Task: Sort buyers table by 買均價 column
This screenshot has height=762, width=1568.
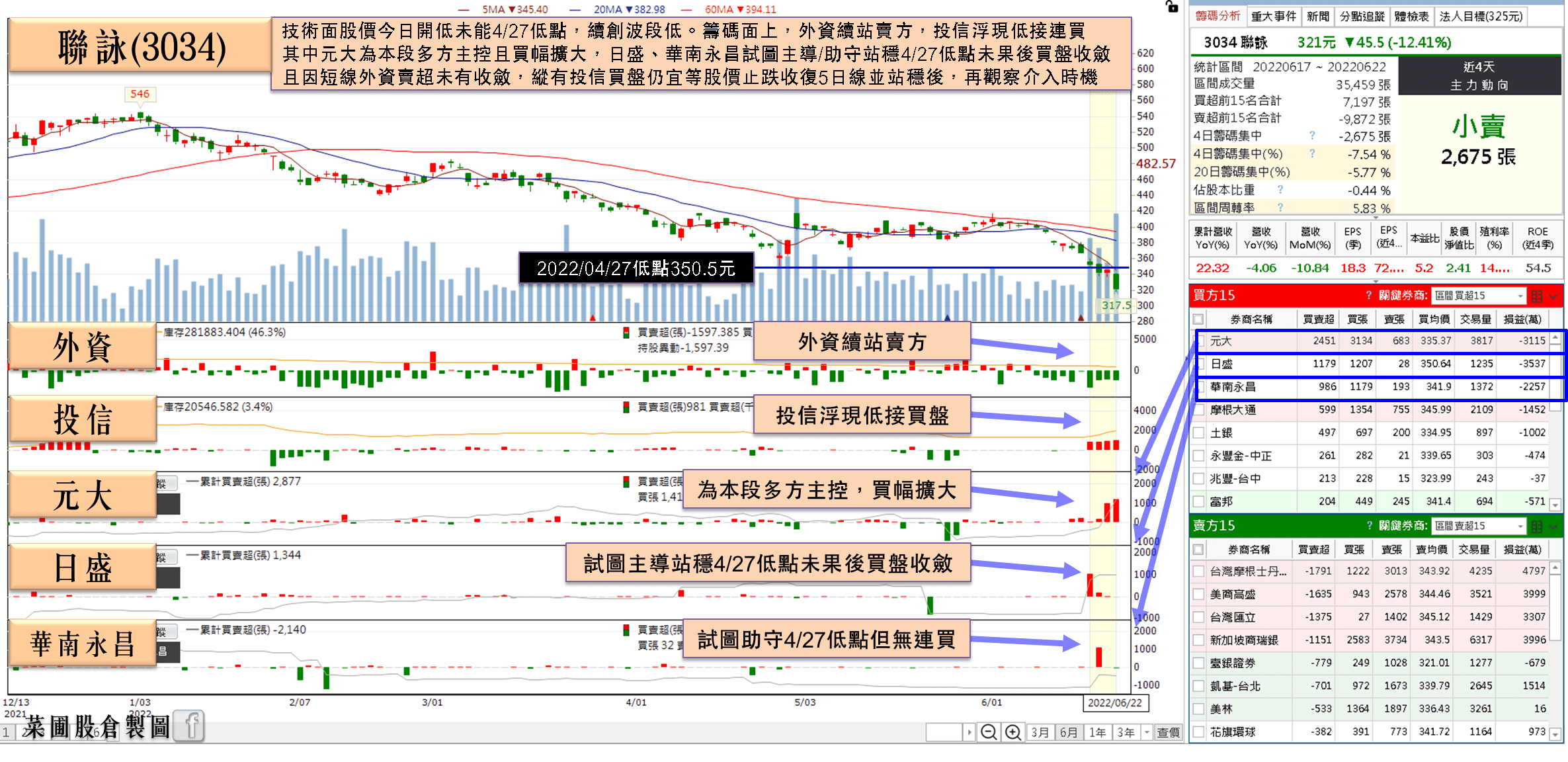Action: 1434,319
